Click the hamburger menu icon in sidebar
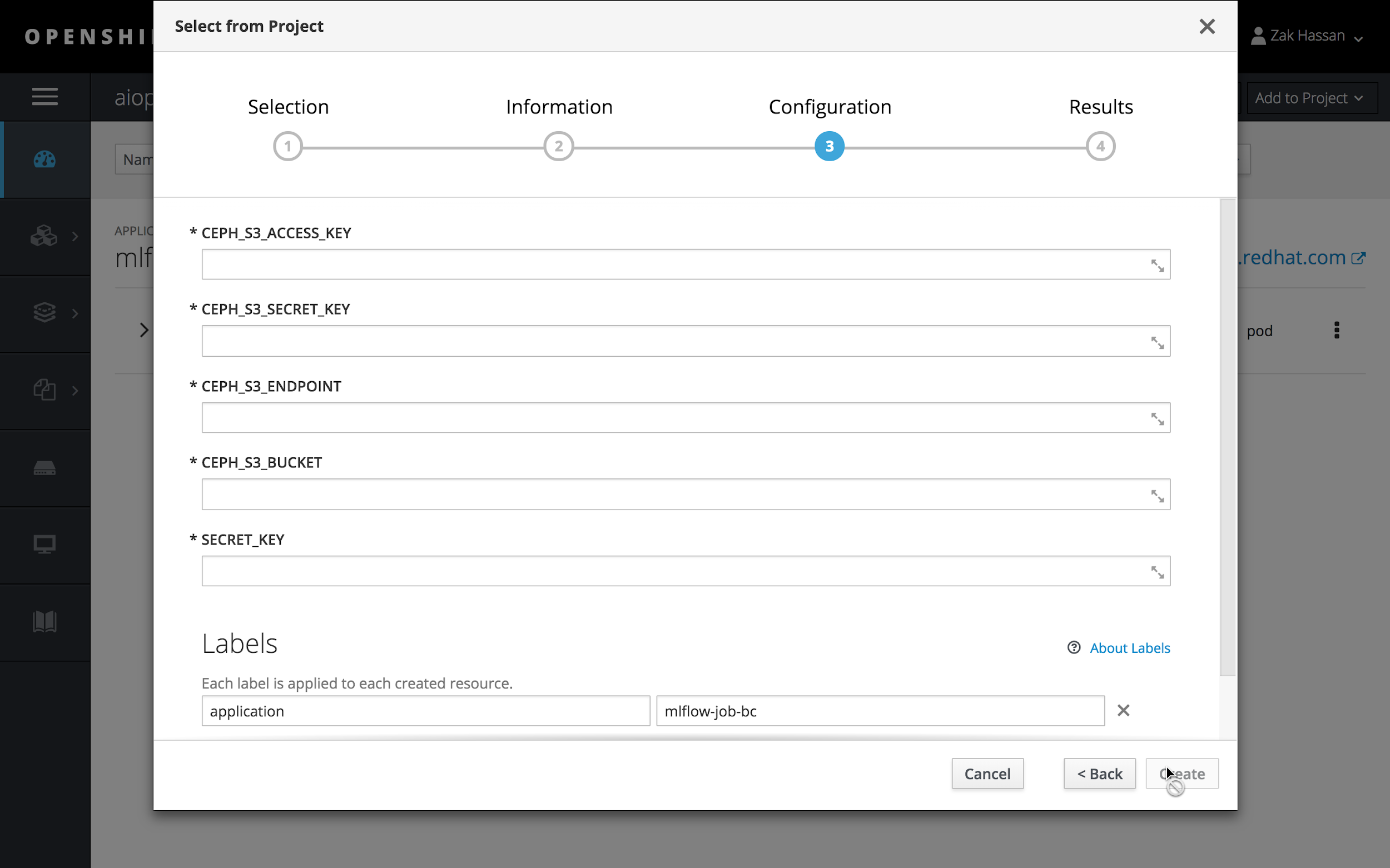This screenshot has height=868, width=1390. [45, 97]
